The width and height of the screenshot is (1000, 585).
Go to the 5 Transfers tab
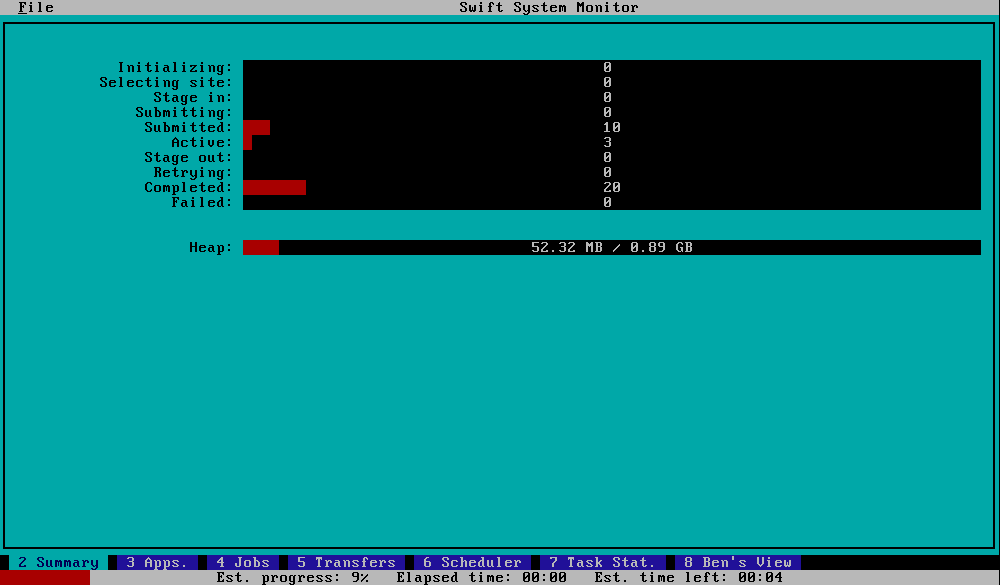[346, 562]
